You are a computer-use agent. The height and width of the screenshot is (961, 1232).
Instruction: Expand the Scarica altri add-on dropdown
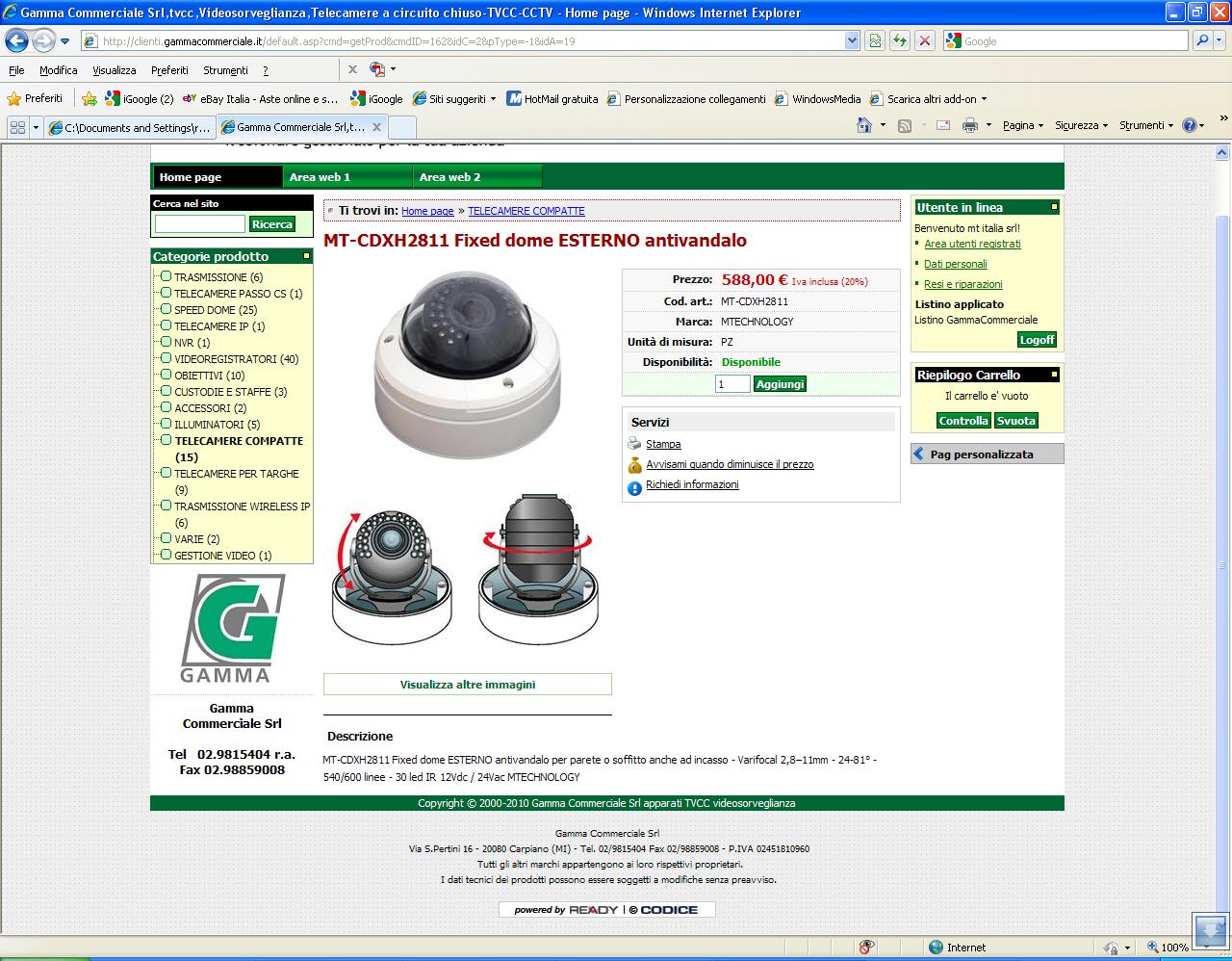pyautogui.click(x=984, y=98)
